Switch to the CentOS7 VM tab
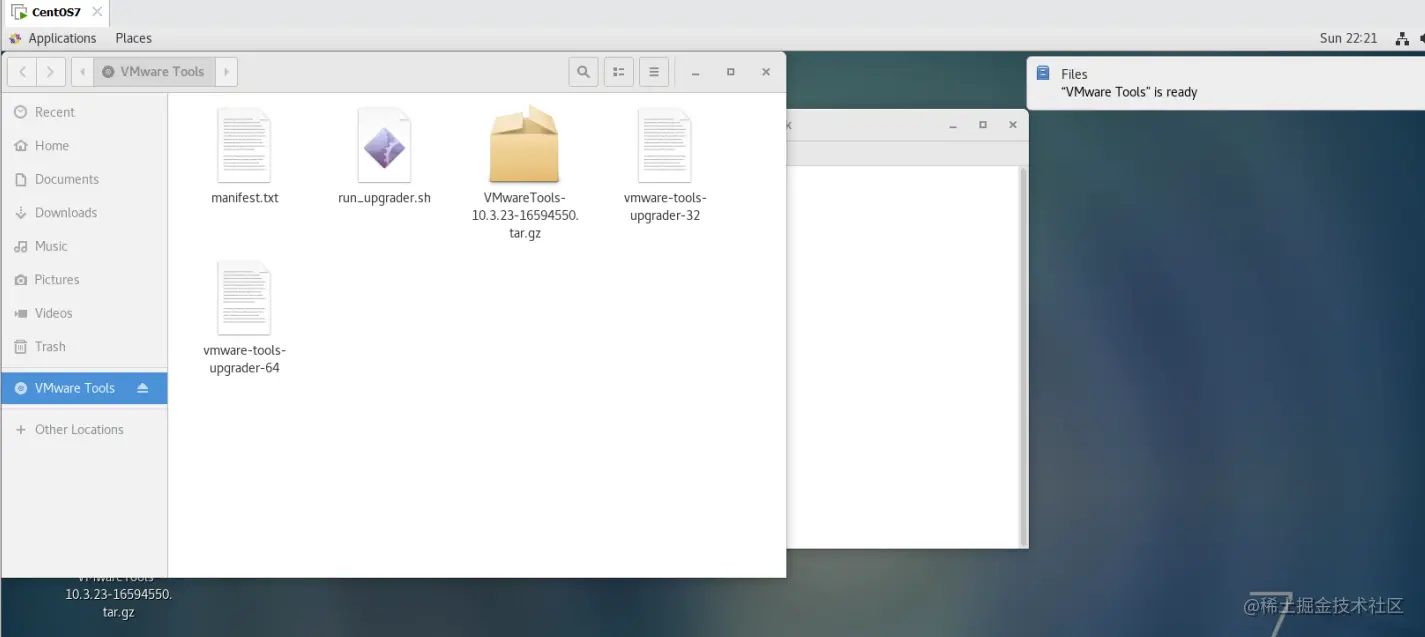1425x637 pixels. tap(56, 12)
